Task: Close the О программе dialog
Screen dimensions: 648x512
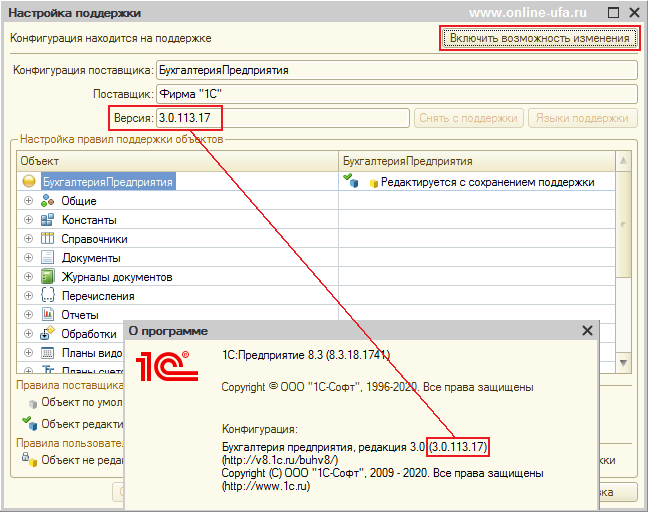Action: (x=587, y=332)
